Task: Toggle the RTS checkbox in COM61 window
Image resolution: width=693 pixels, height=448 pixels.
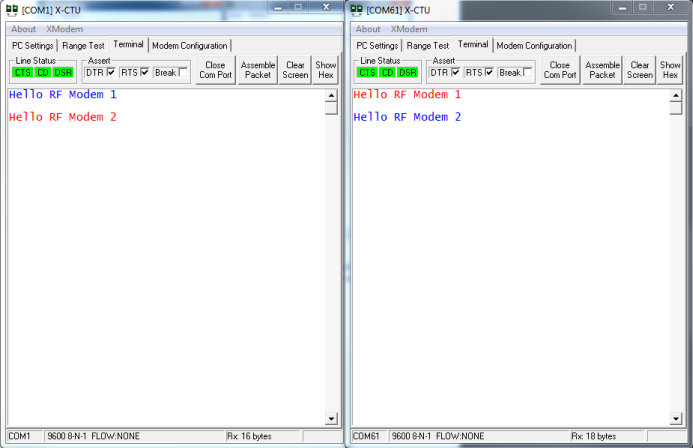Action: [x=490, y=72]
